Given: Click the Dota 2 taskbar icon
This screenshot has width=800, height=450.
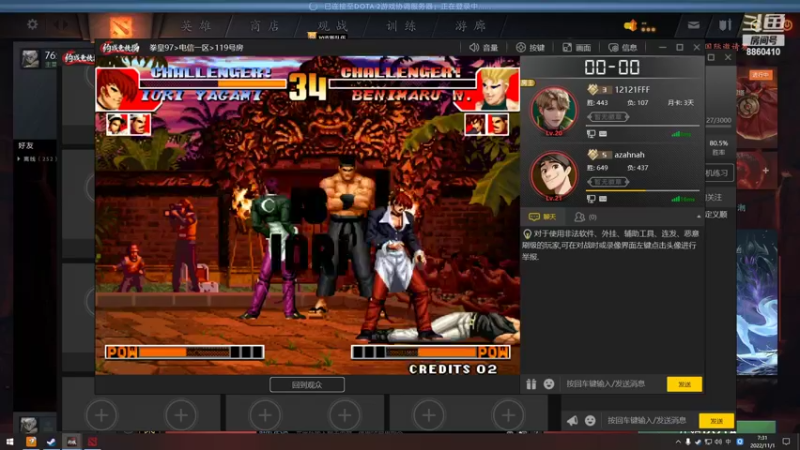Looking at the screenshot, I should [92, 442].
